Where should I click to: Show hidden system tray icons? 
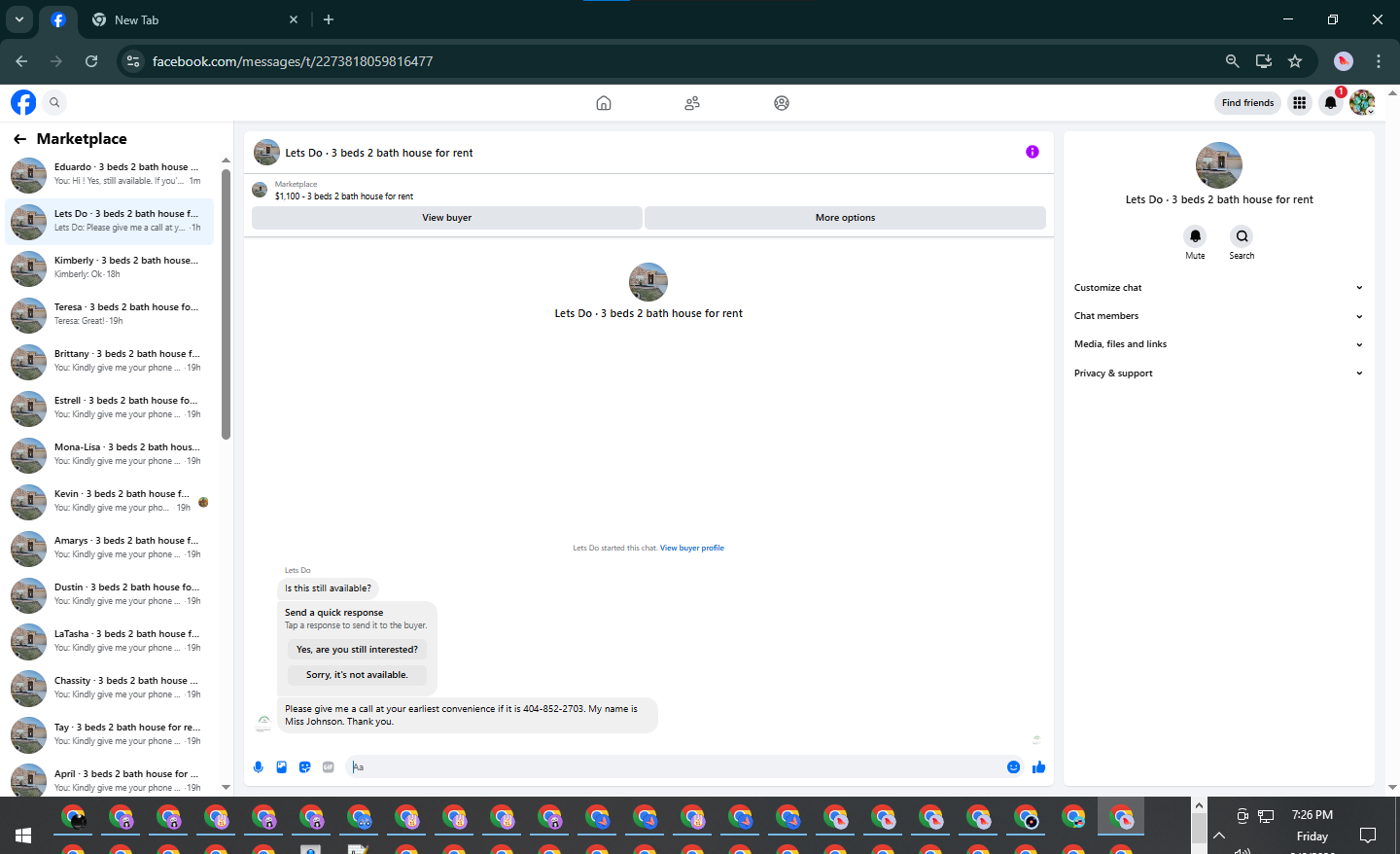point(1219,836)
